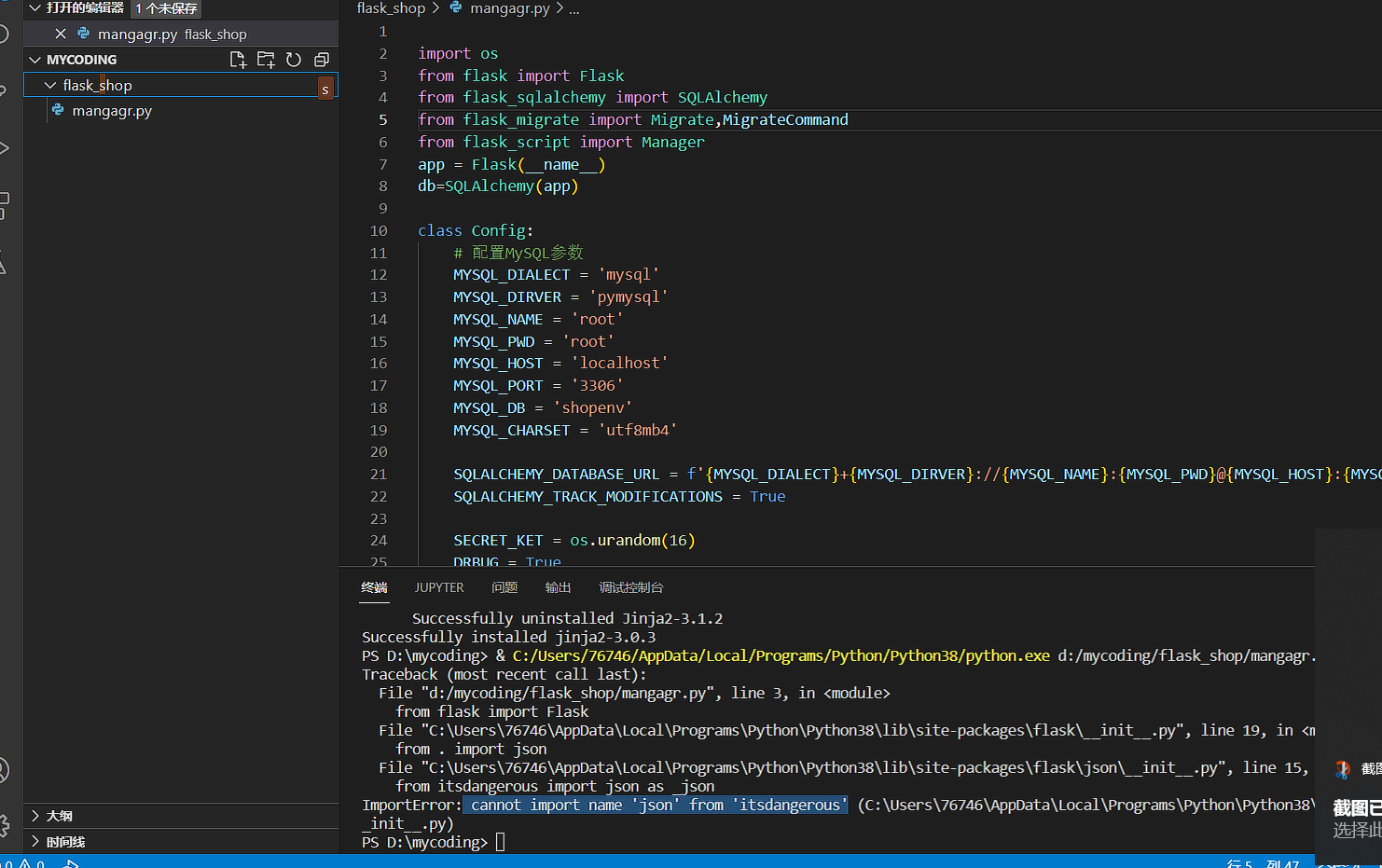Collapse the flask_shop folder chevron

click(50, 85)
